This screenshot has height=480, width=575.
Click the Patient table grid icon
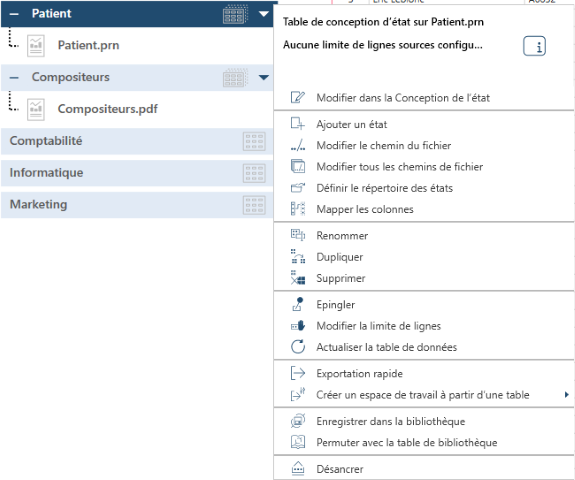235,14
